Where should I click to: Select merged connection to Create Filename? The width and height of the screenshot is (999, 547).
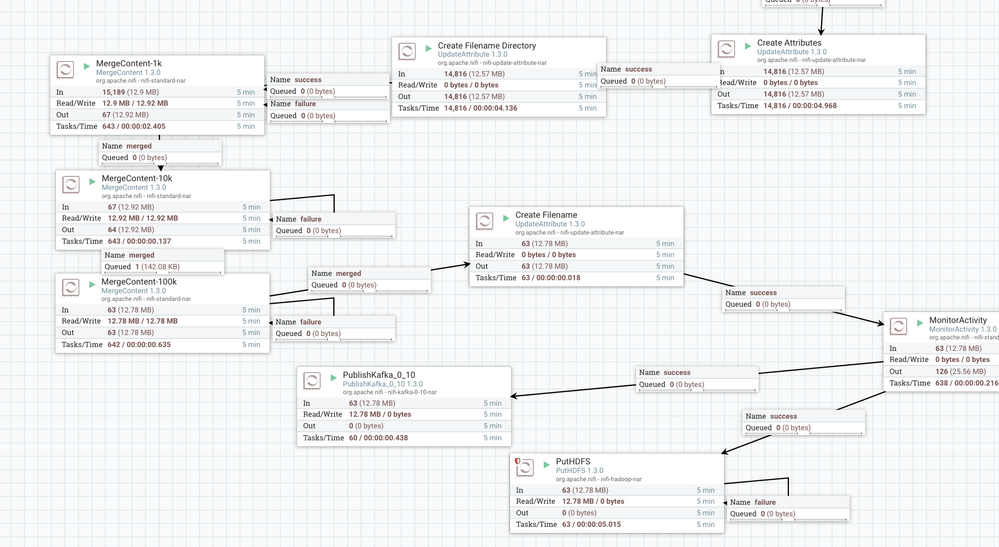370,279
